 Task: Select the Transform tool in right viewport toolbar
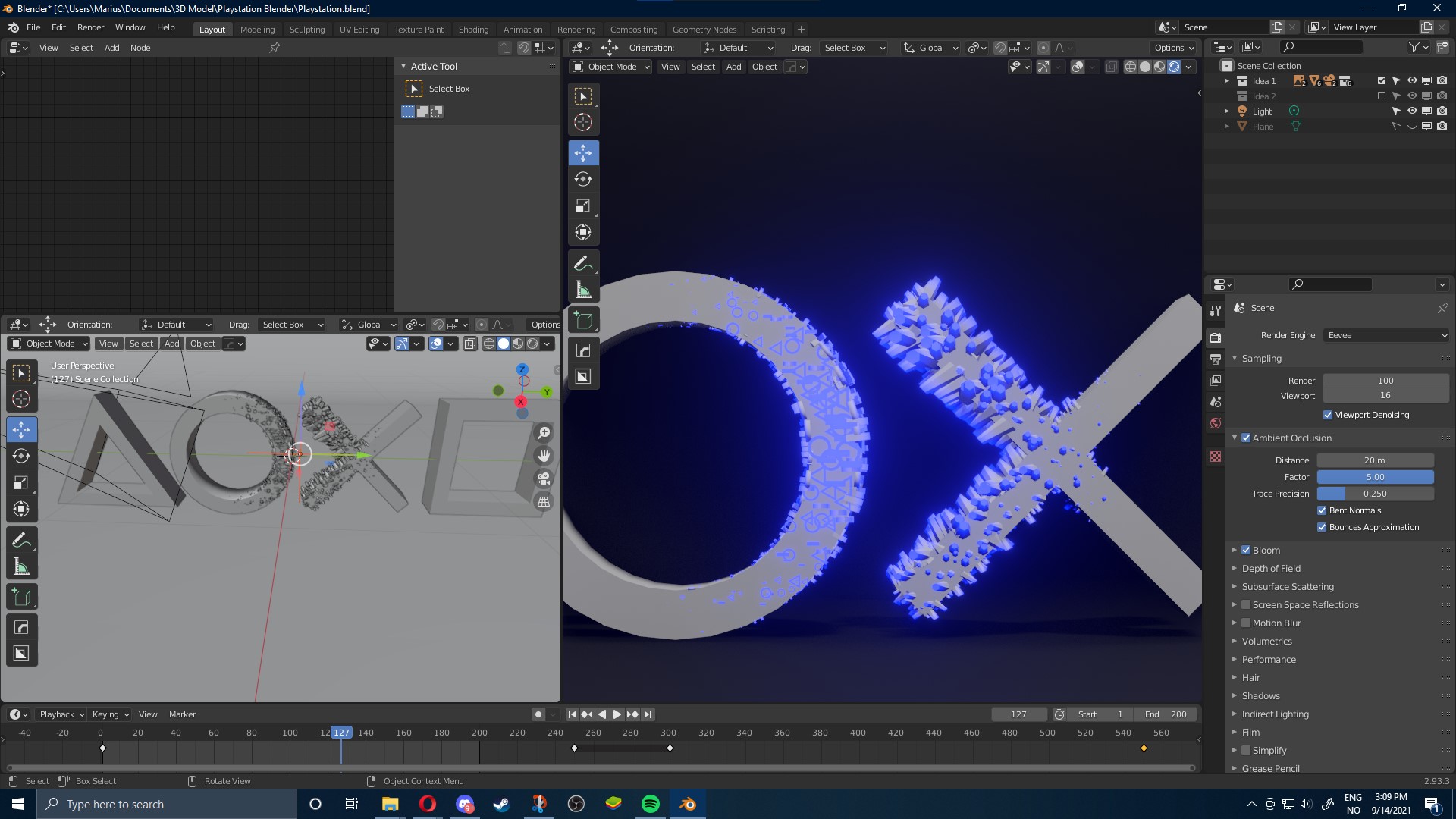[x=583, y=232]
